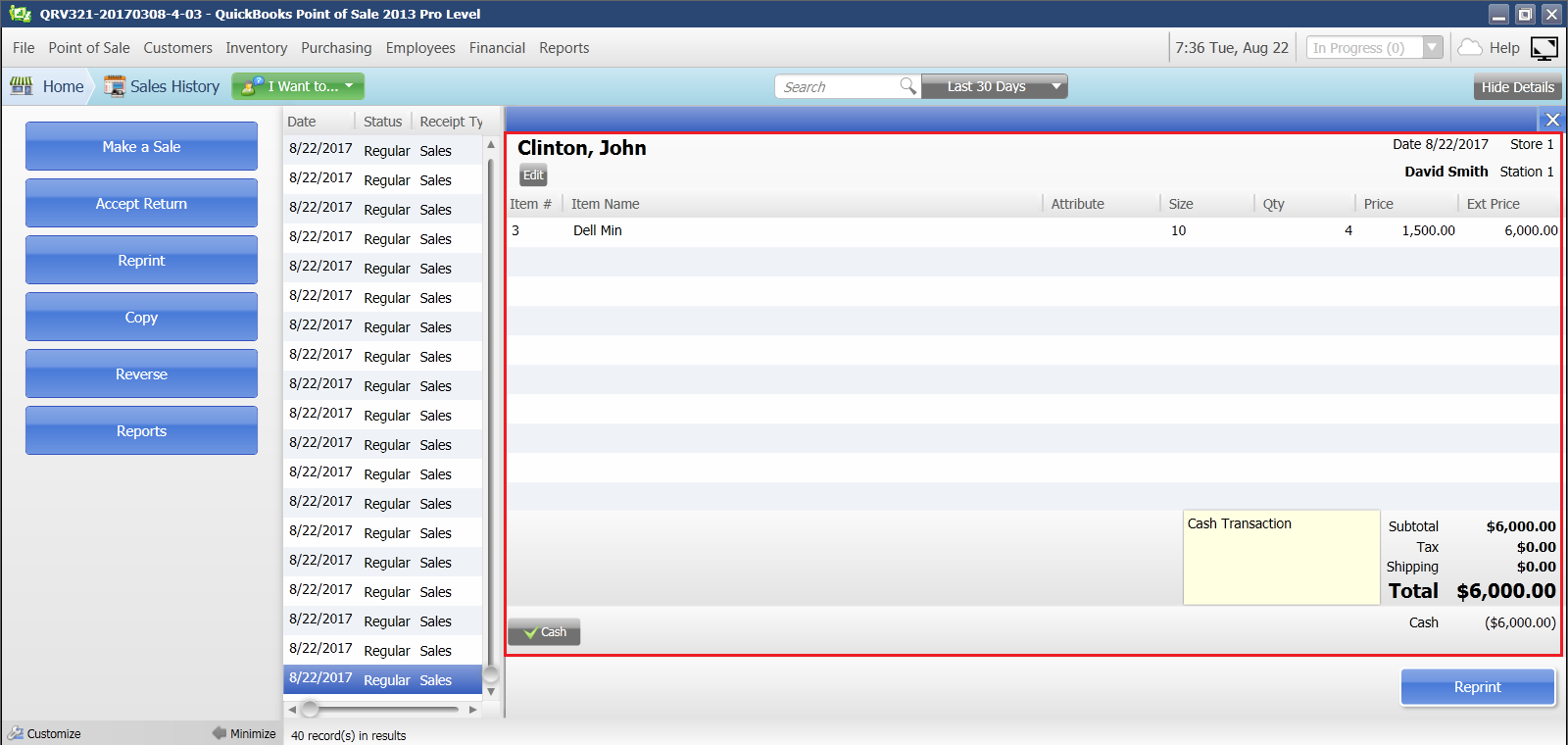Click the Sales History navigation tab
This screenshot has height=745, width=1568.
coord(162,86)
